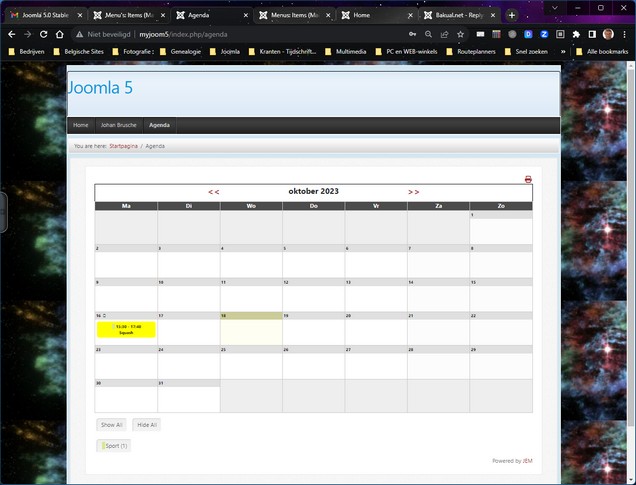Open saved passwords key icon
The image size is (636, 485).
413,34
